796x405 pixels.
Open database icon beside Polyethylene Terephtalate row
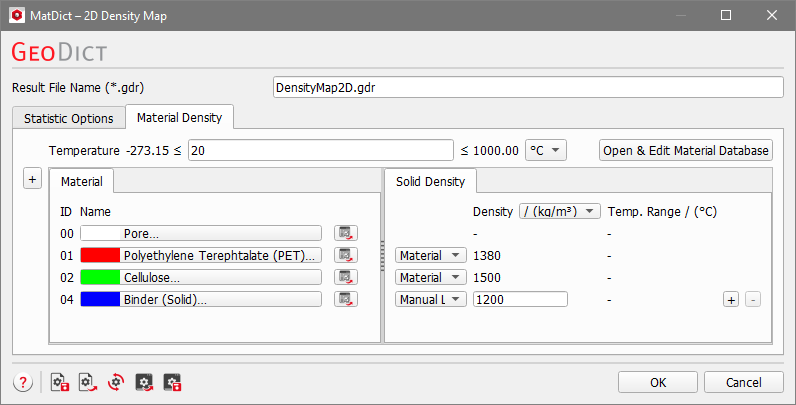[346, 255]
